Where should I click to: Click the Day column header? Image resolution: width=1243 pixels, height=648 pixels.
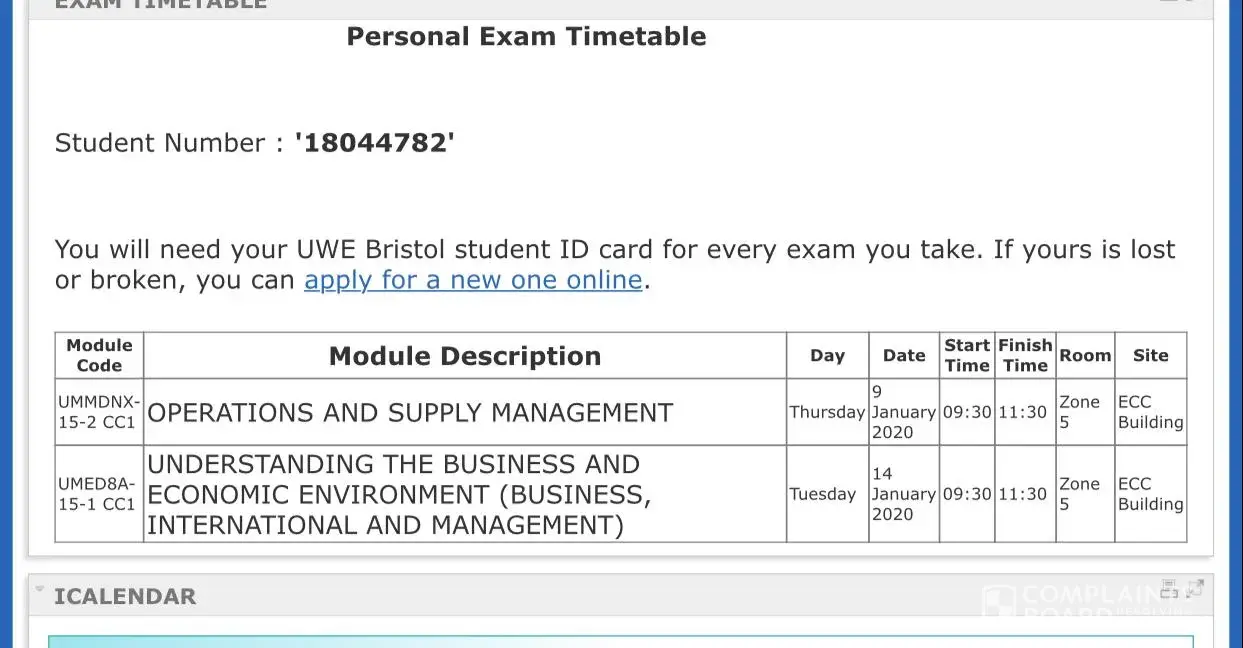pyautogui.click(x=827, y=355)
